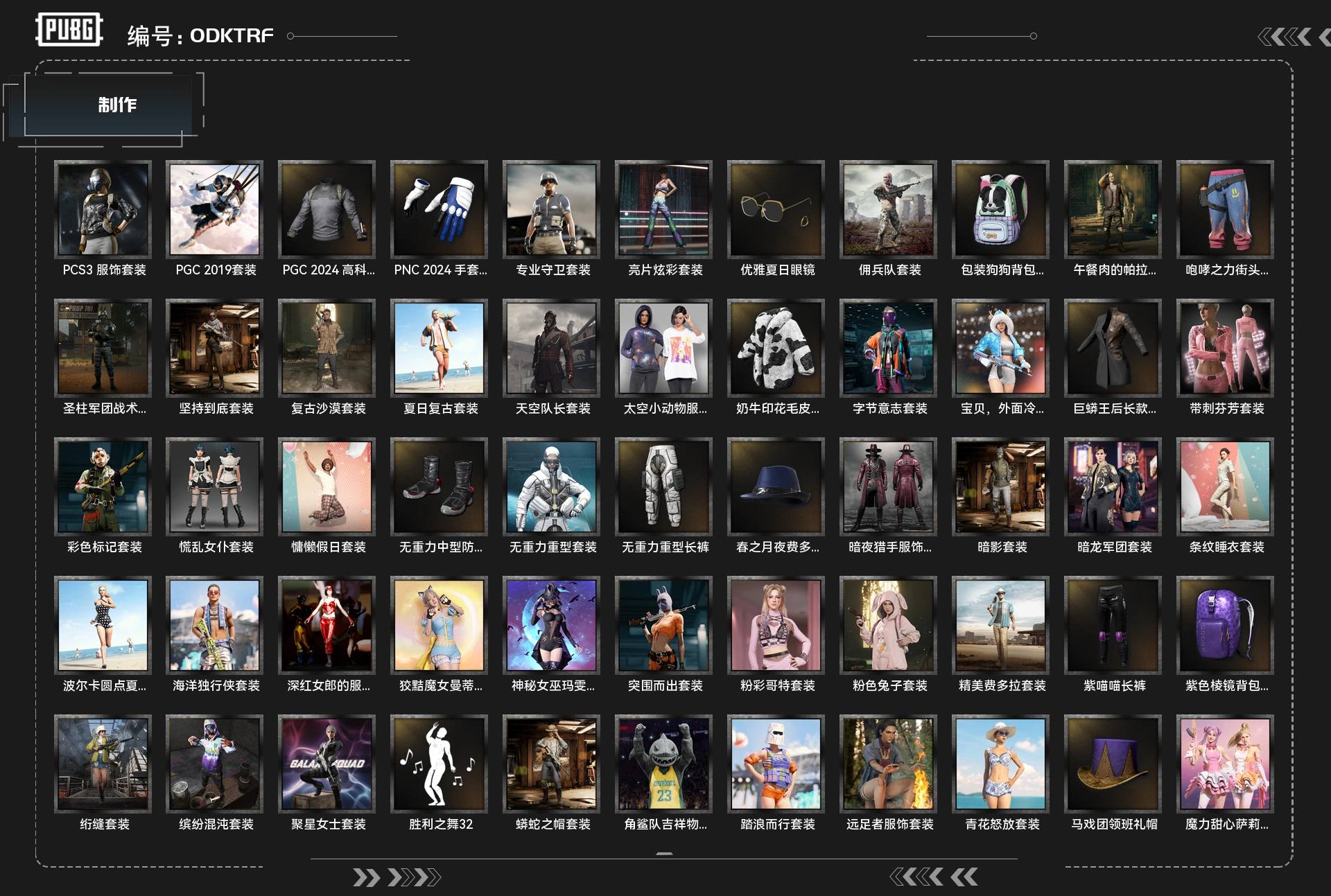Viewport: 1331px width, 896px height.
Task: Select the 角鲨队吉祥物 shark mascot item
Action: (664, 764)
